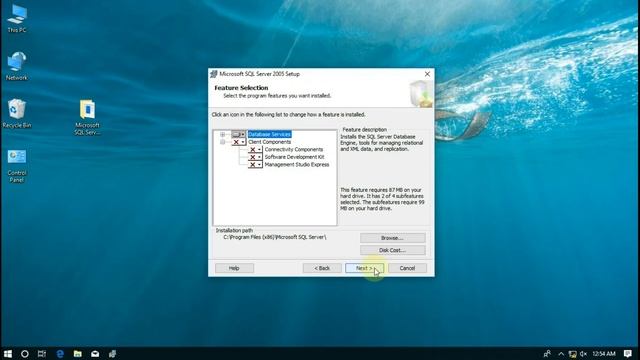Click the Browse... button
Image resolution: width=640 pixels, height=360 pixels.
[x=393, y=238]
